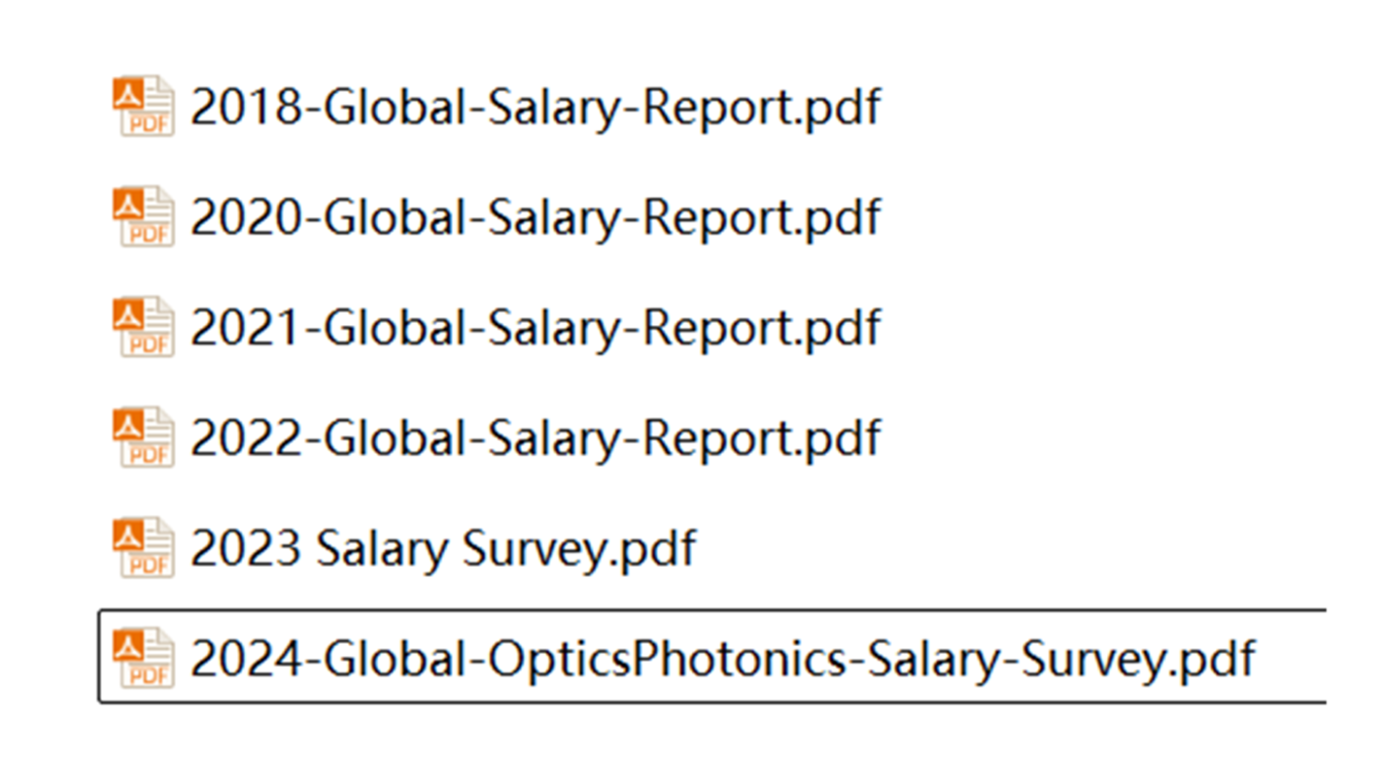
Task: Click the PDF icon next to 2022-Global-Salary-Report.pdf
Action: [x=143, y=437]
